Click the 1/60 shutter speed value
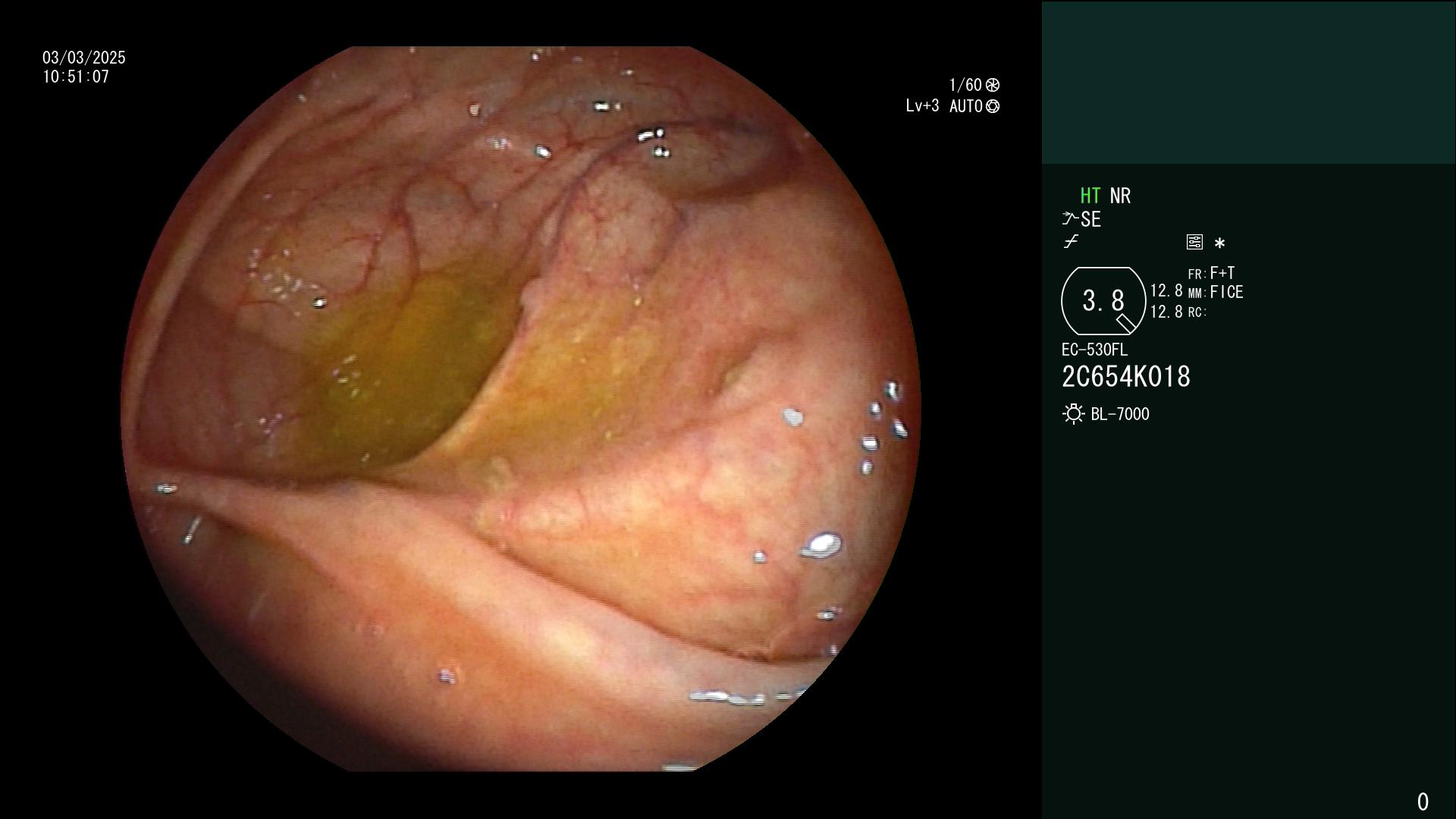Image resolution: width=1456 pixels, height=819 pixels. [x=965, y=85]
